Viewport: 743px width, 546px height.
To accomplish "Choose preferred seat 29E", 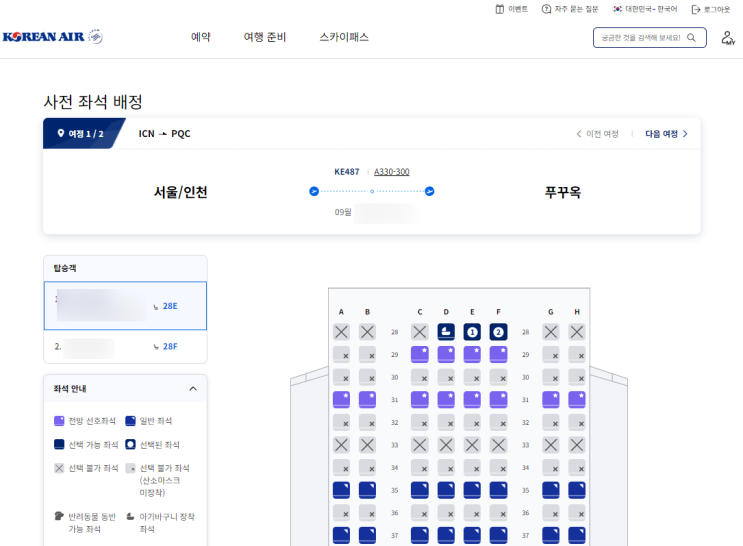I will pyautogui.click(x=472, y=355).
